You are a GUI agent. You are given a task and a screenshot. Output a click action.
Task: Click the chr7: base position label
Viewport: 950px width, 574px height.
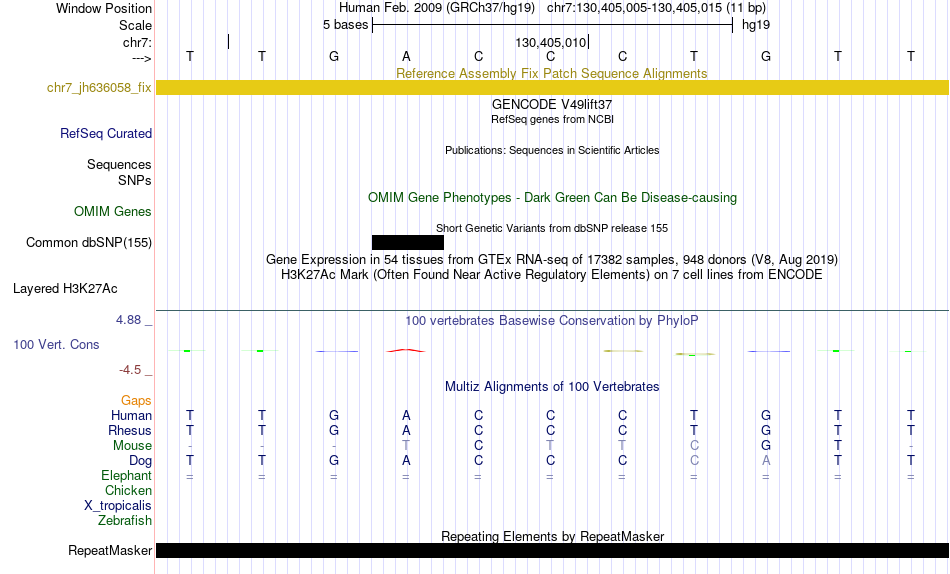[x=137, y=42]
